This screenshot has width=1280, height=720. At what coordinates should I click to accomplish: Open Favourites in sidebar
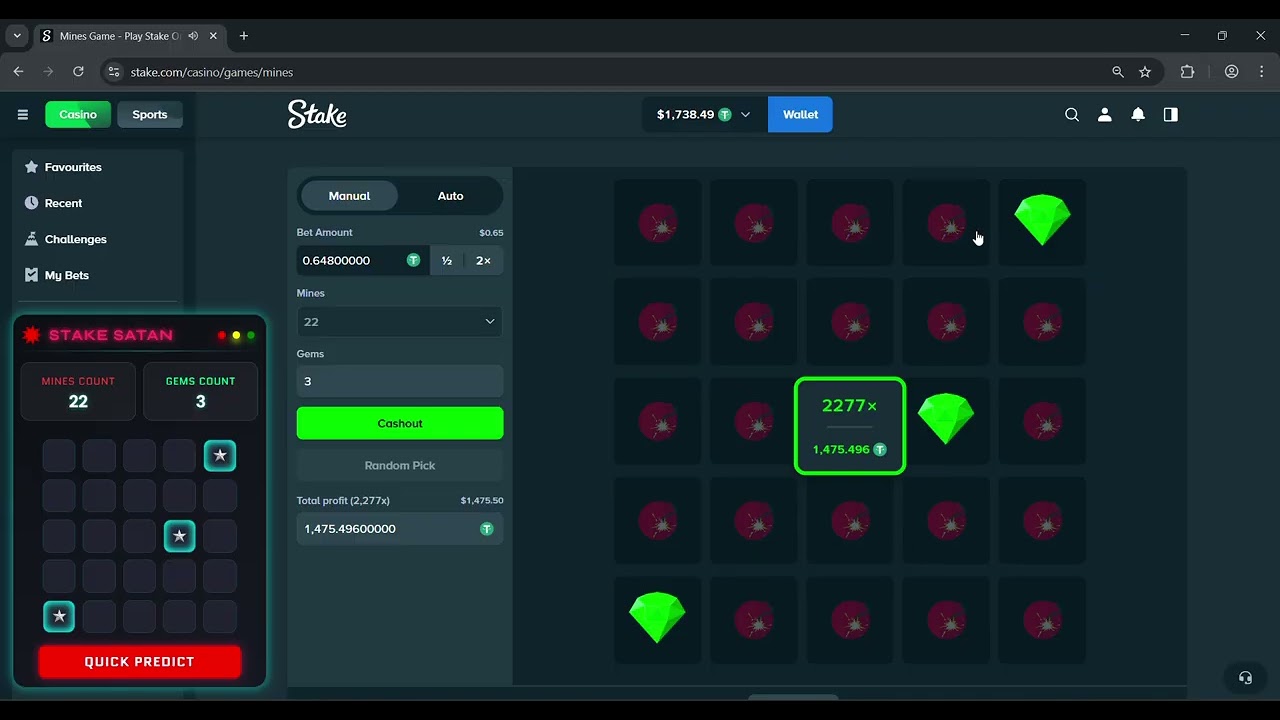click(x=98, y=167)
